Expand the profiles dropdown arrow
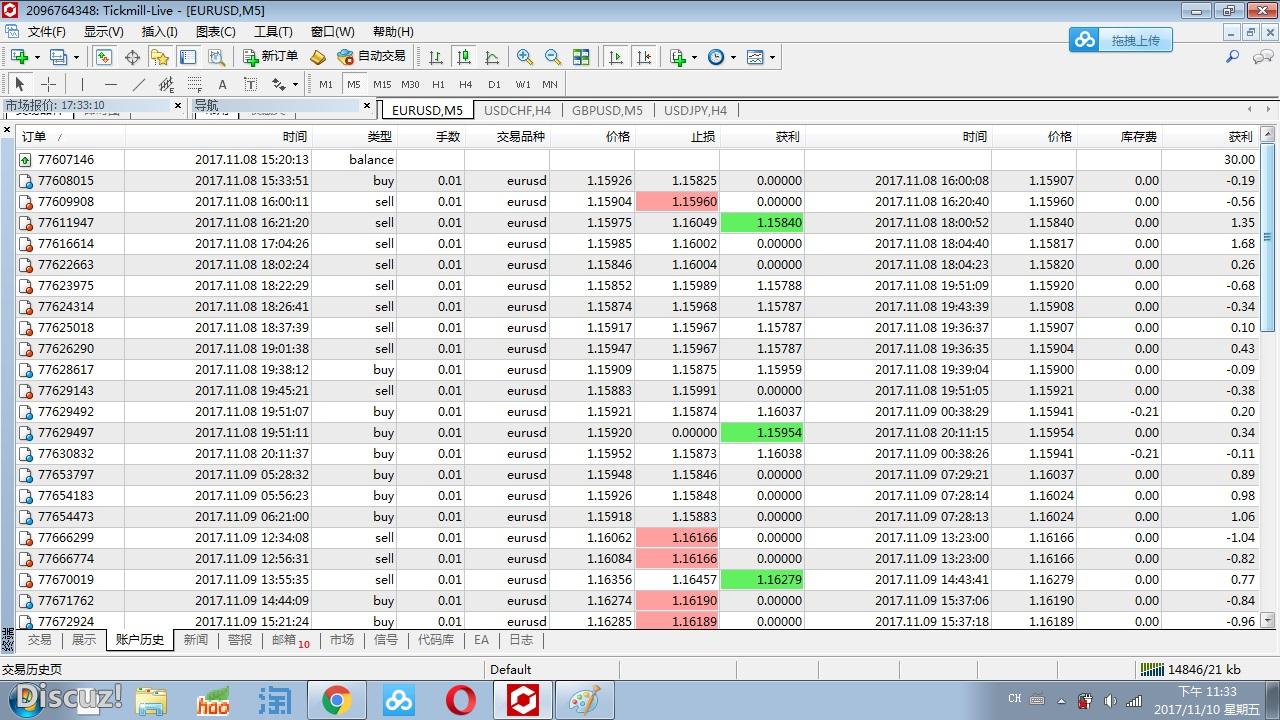 (76, 57)
